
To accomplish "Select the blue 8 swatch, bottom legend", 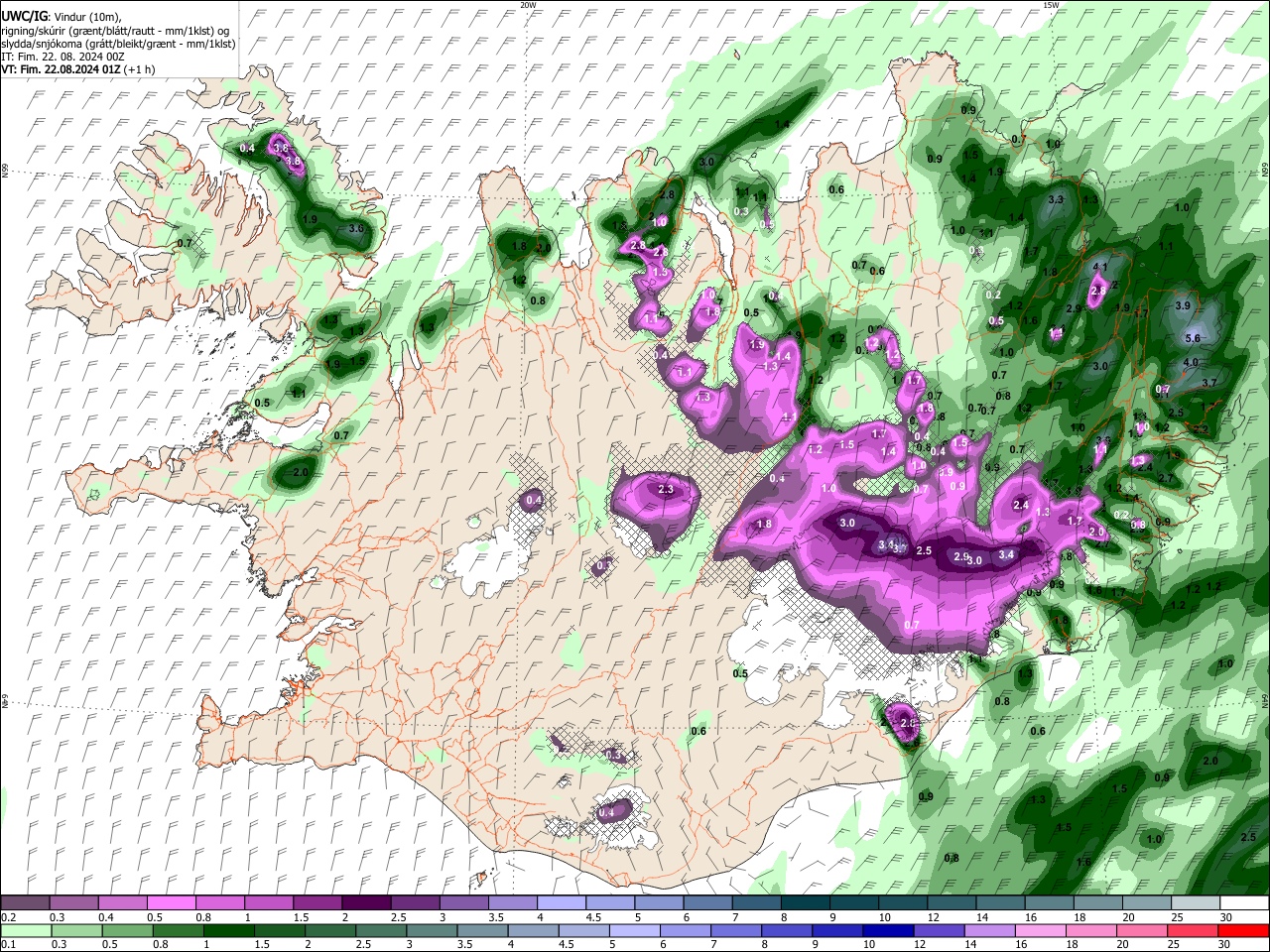I will coord(788,930).
